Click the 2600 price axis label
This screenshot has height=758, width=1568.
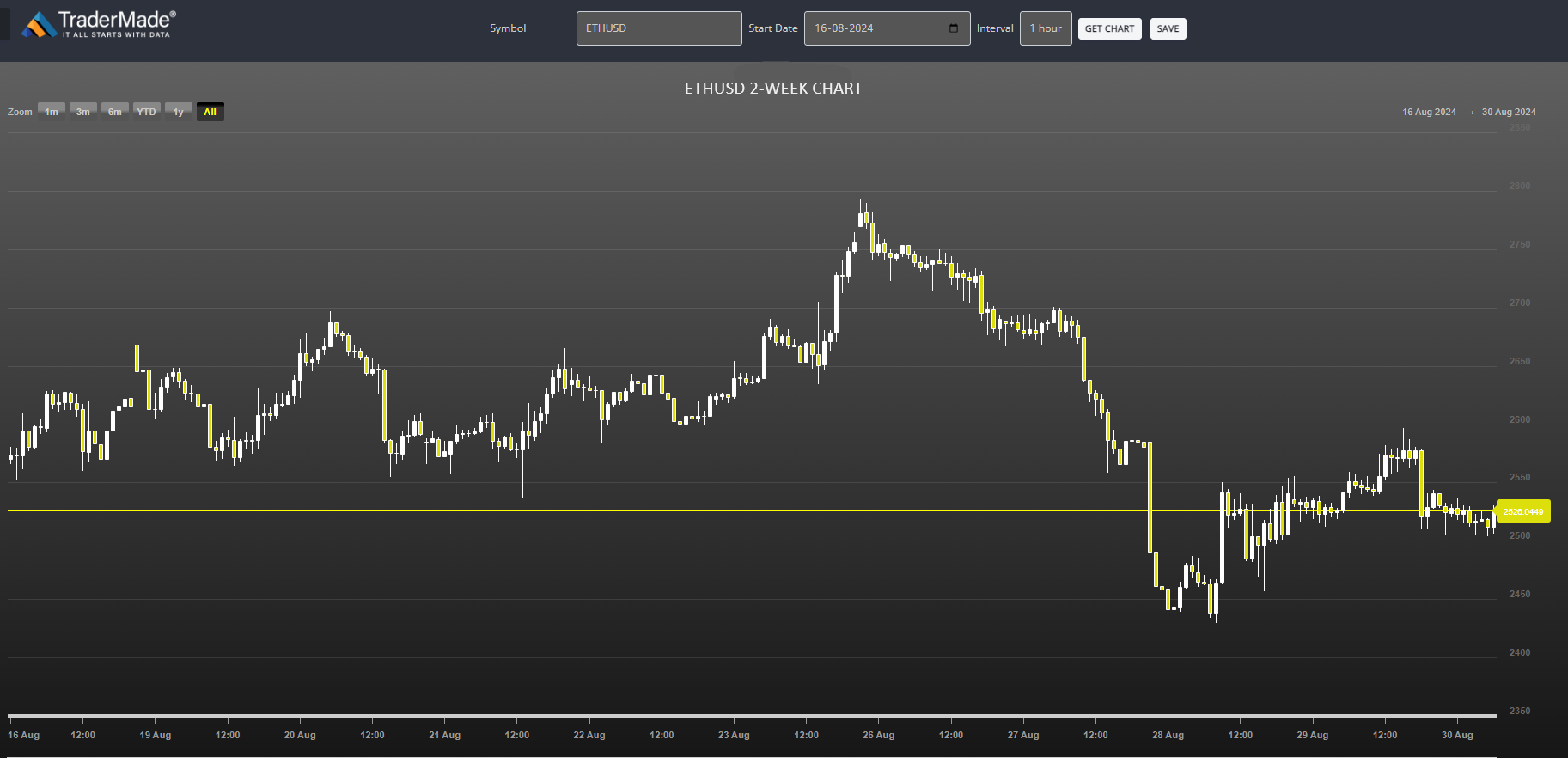click(1520, 419)
